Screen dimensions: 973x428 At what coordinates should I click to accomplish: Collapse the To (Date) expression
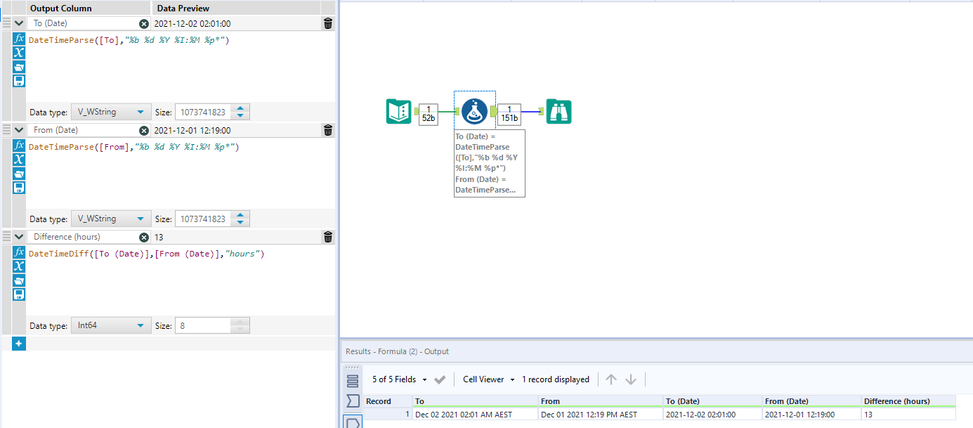(19, 24)
